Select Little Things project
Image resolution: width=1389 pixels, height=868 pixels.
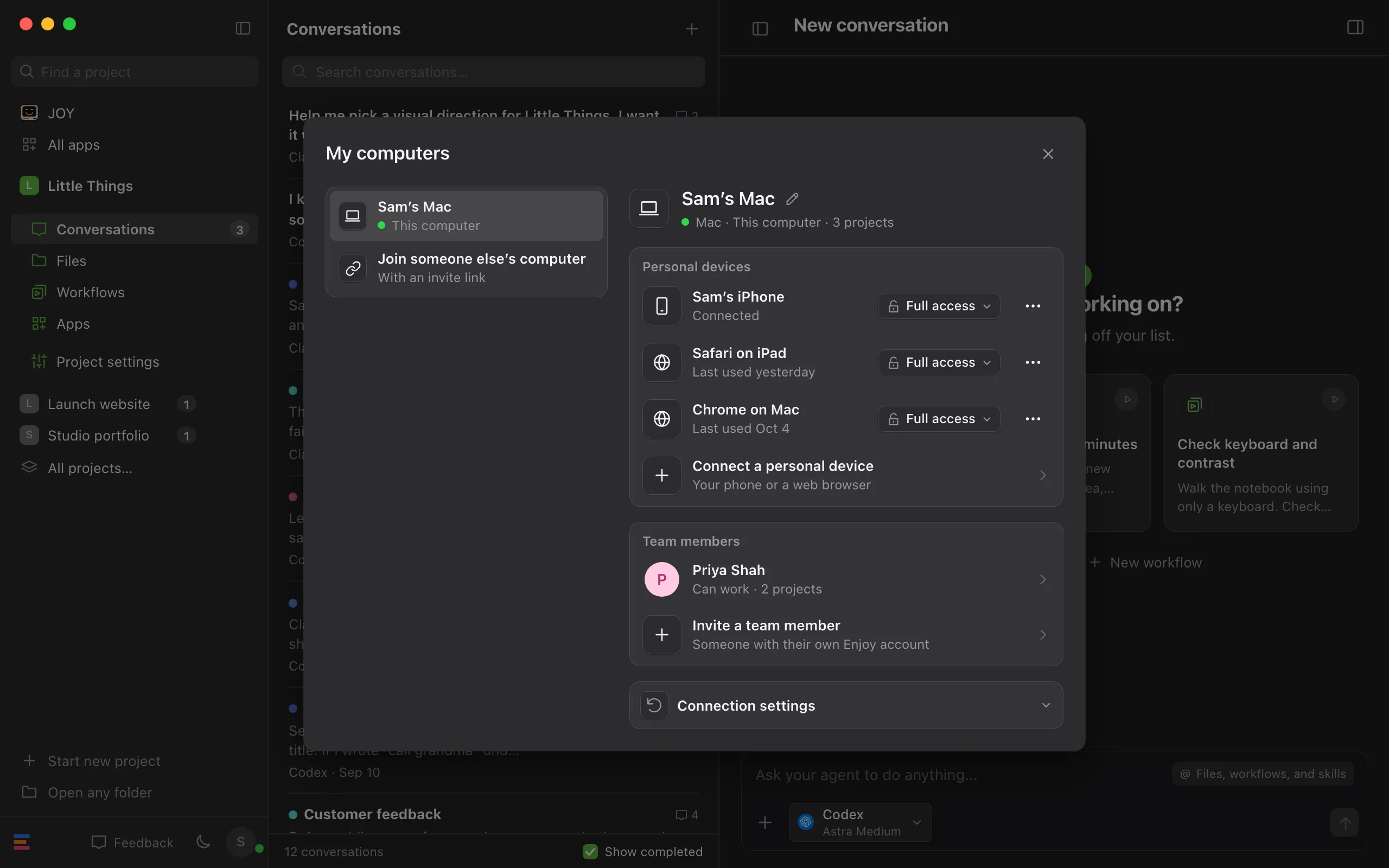pos(135,186)
